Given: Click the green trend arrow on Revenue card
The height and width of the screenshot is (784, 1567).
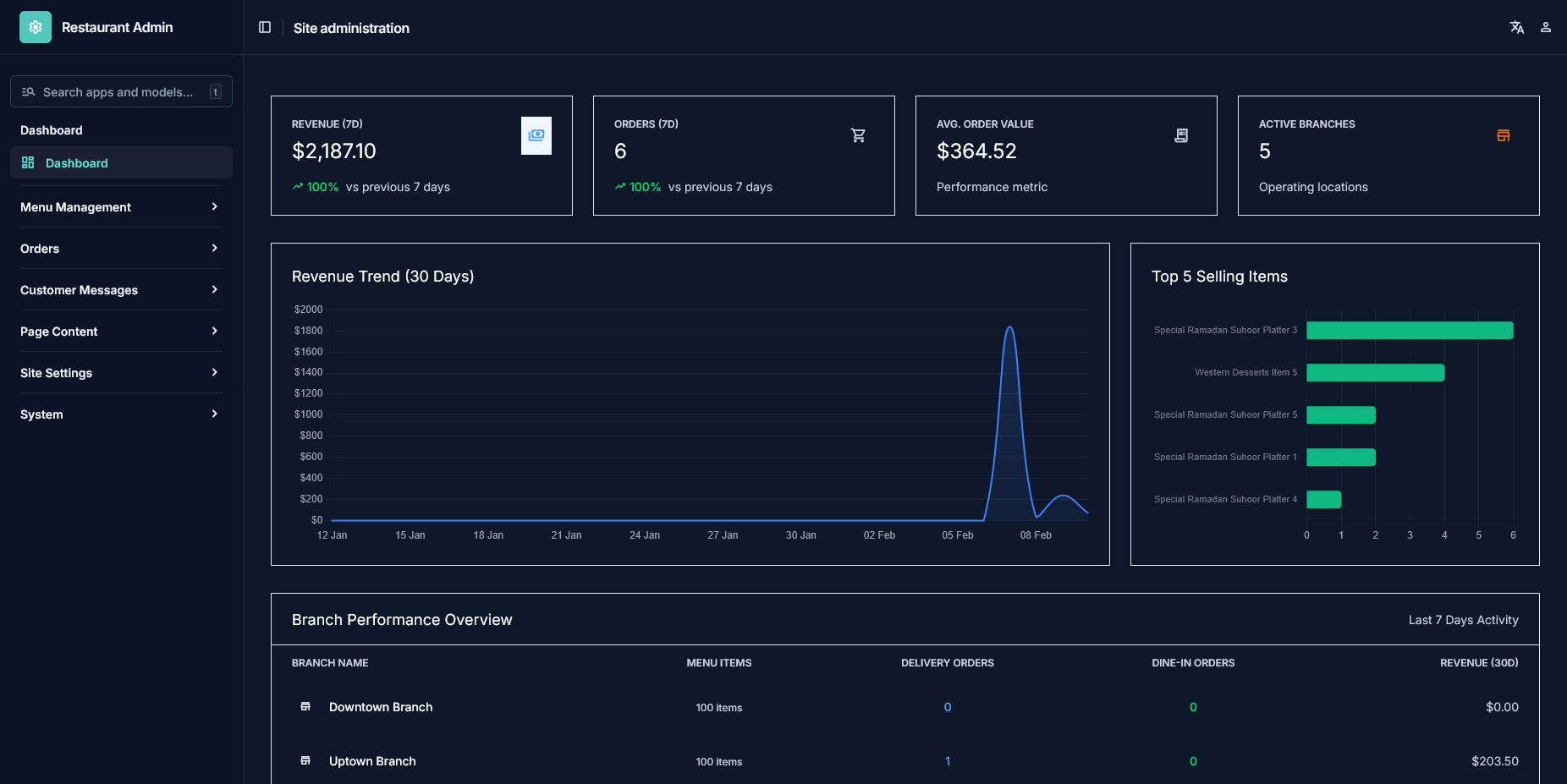Looking at the screenshot, I should click(296, 186).
